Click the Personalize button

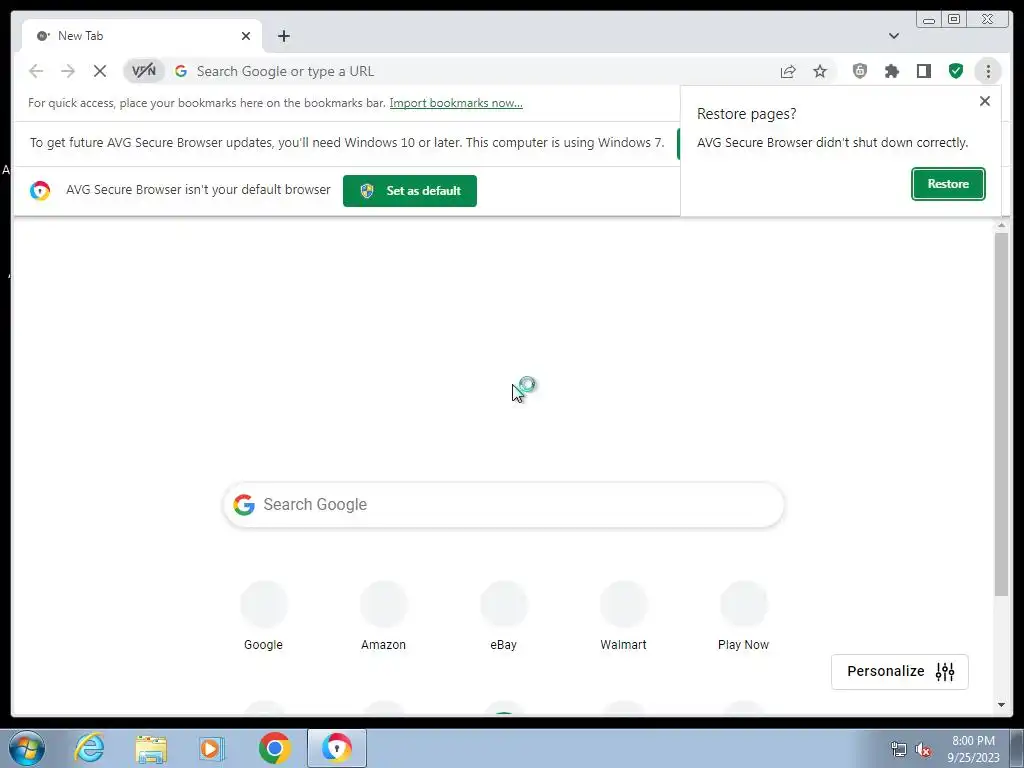pos(899,671)
